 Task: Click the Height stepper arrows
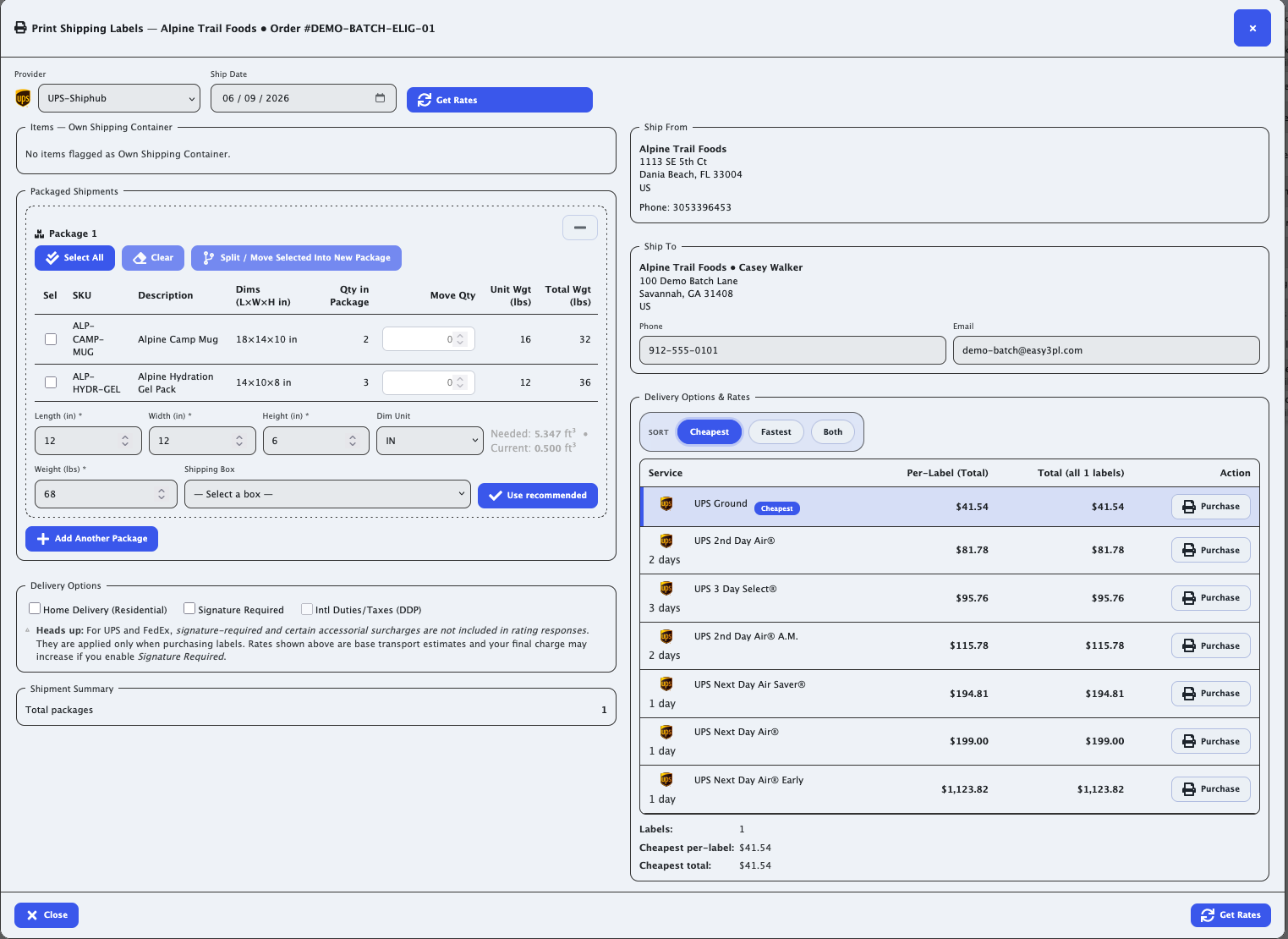point(353,441)
